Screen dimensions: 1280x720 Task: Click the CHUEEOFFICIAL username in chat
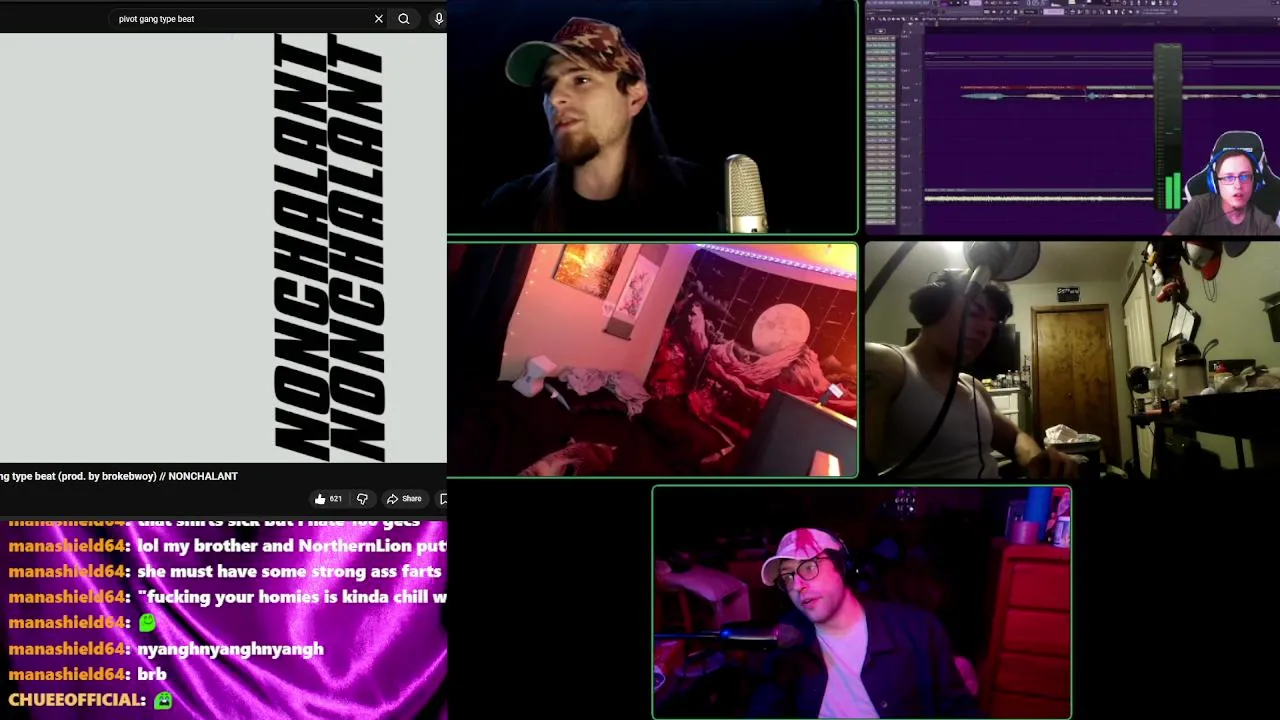pos(77,700)
